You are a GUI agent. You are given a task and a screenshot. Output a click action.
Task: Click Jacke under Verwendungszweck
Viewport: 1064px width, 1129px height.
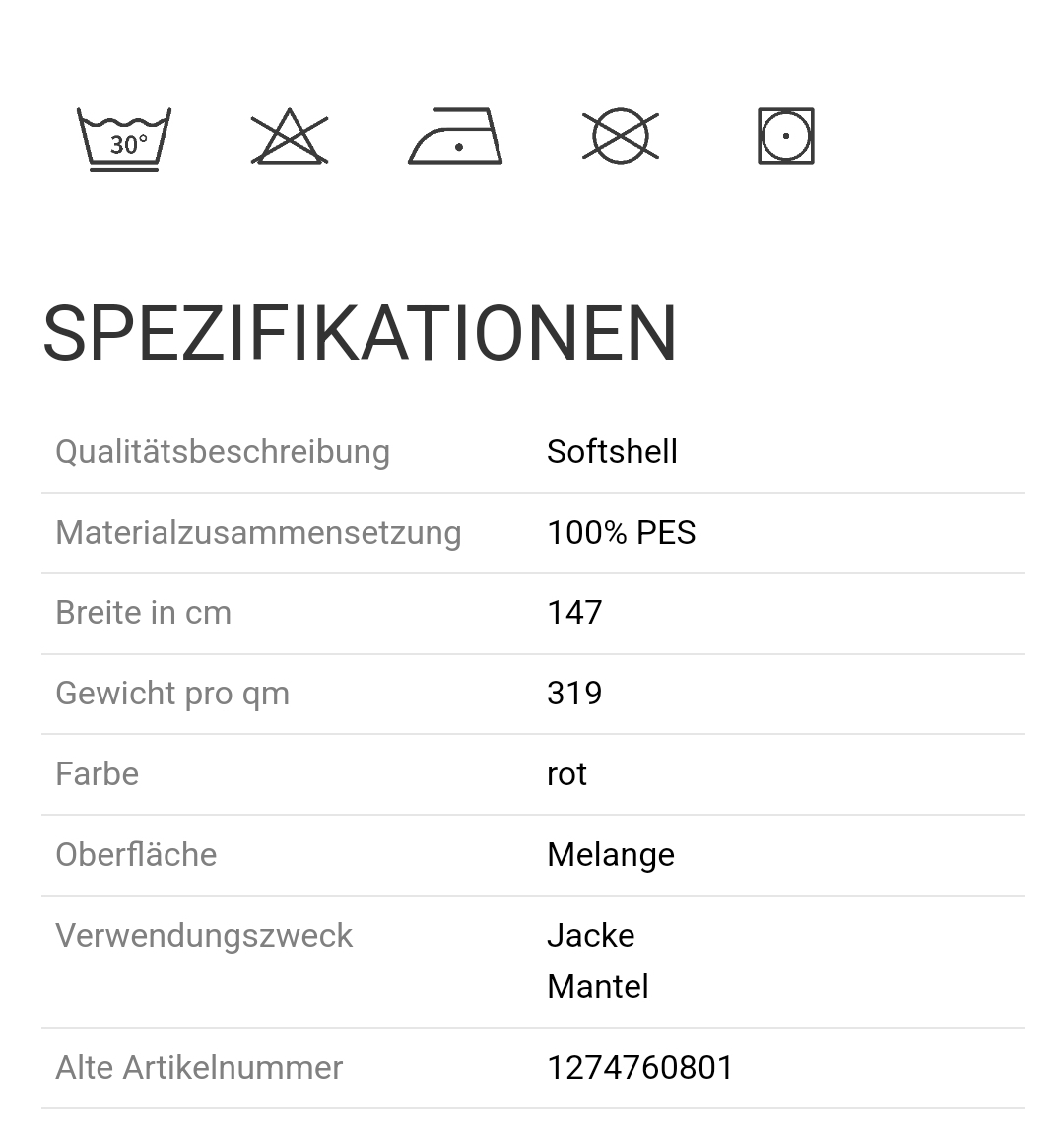[590, 936]
